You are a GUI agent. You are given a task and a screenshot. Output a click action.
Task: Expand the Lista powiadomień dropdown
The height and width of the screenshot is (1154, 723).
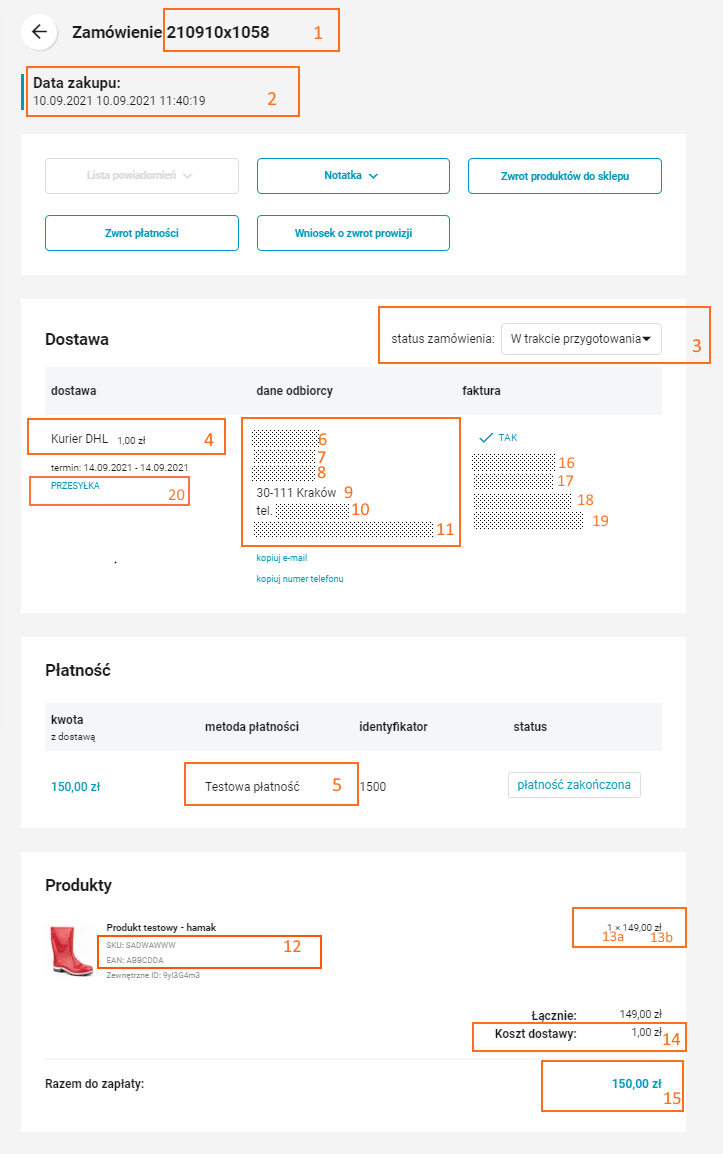click(142, 176)
